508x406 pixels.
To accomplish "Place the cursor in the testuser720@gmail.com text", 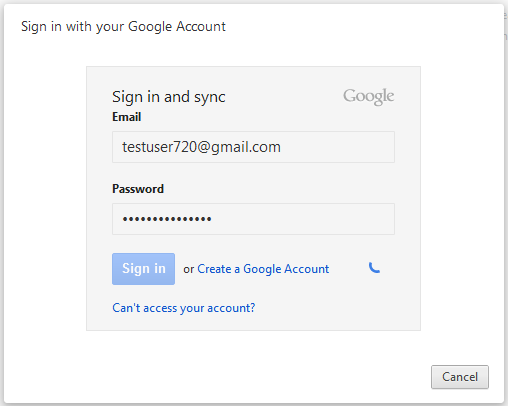I will (x=201, y=147).
